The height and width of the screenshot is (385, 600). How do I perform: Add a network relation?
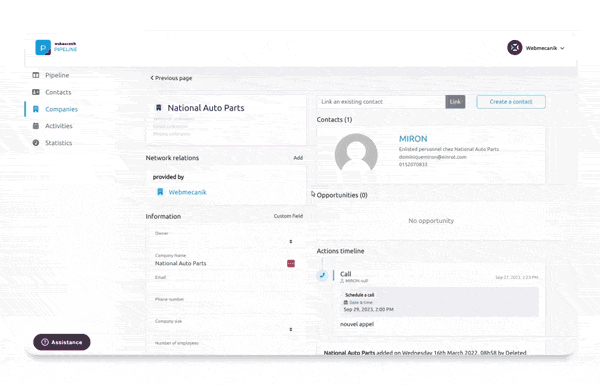(x=298, y=158)
